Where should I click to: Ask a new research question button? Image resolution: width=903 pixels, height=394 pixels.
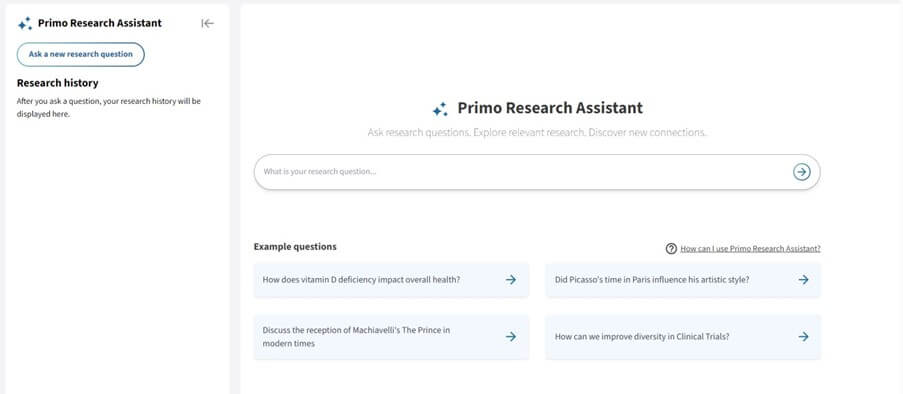tap(81, 54)
